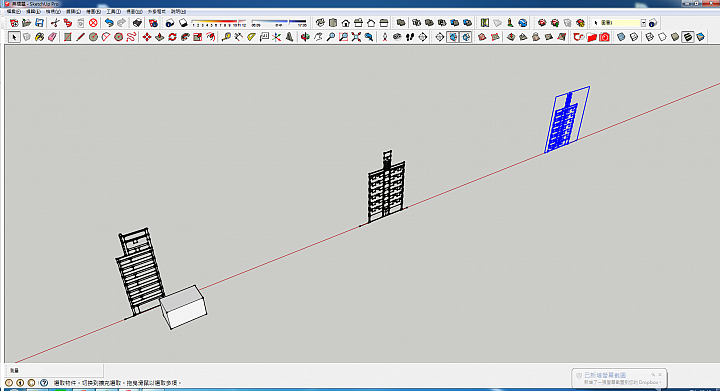Select the Tape Measure tool
The height and width of the screenshot is (391, 720).
[226, 37]
